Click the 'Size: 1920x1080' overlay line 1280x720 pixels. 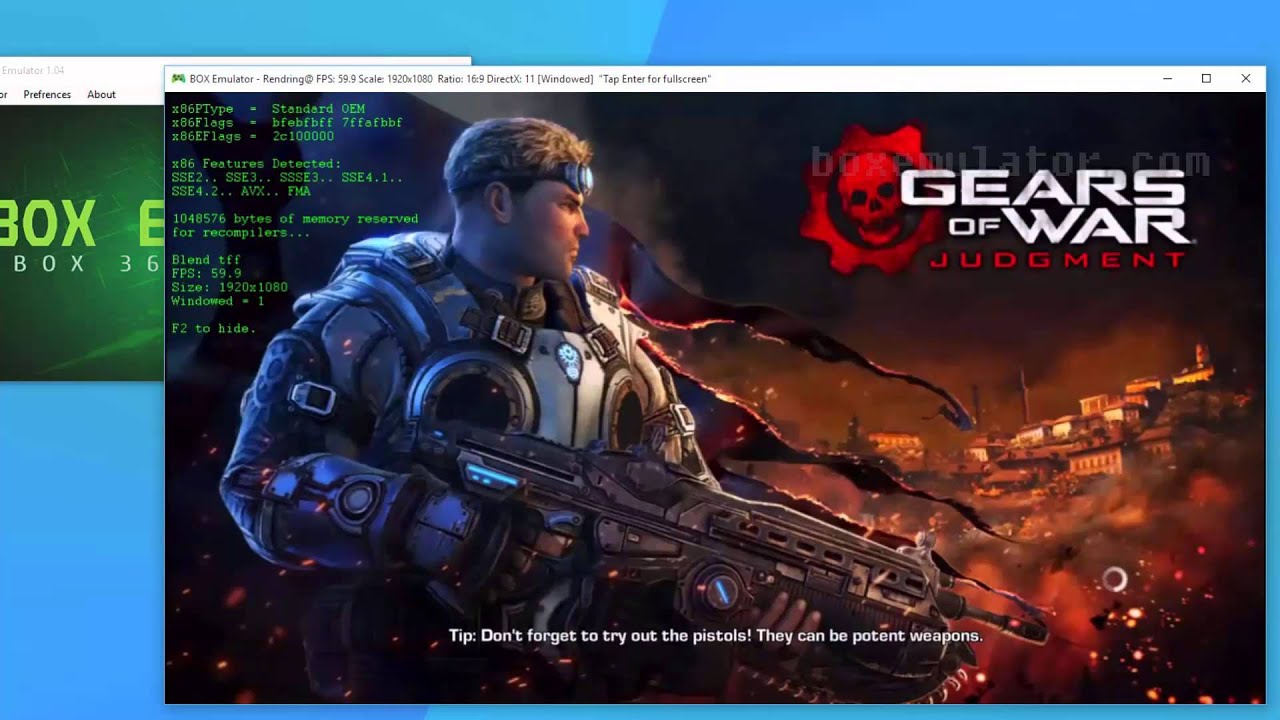(x=229, y=287)
